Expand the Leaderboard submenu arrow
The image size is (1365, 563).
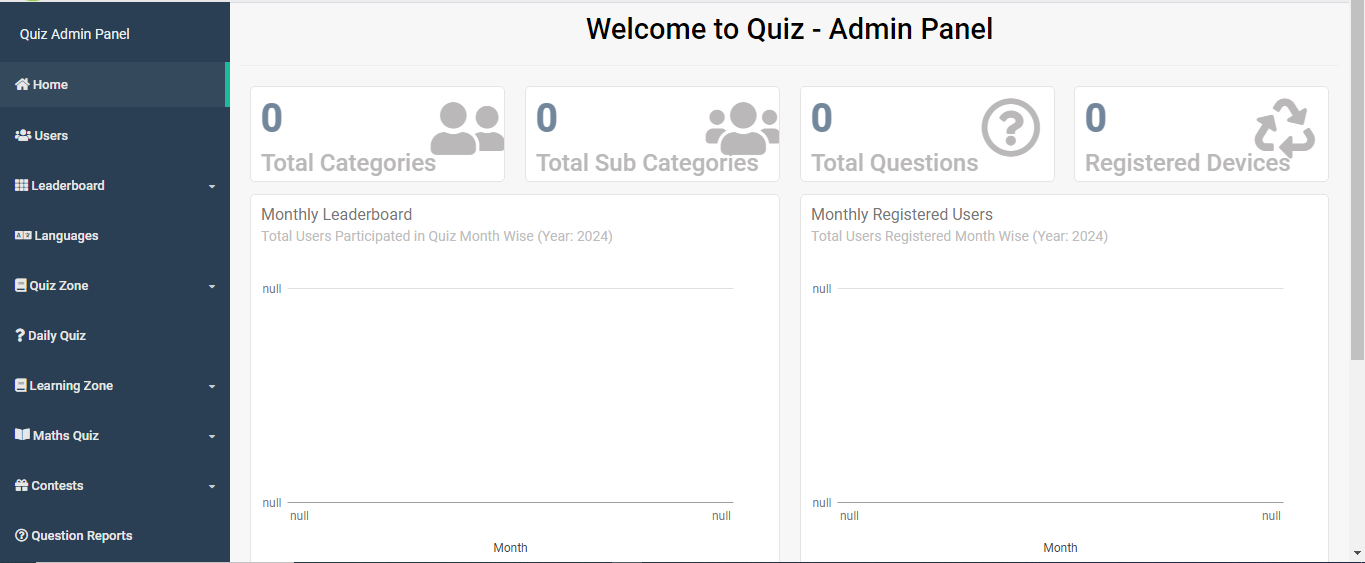coord(212,186)
